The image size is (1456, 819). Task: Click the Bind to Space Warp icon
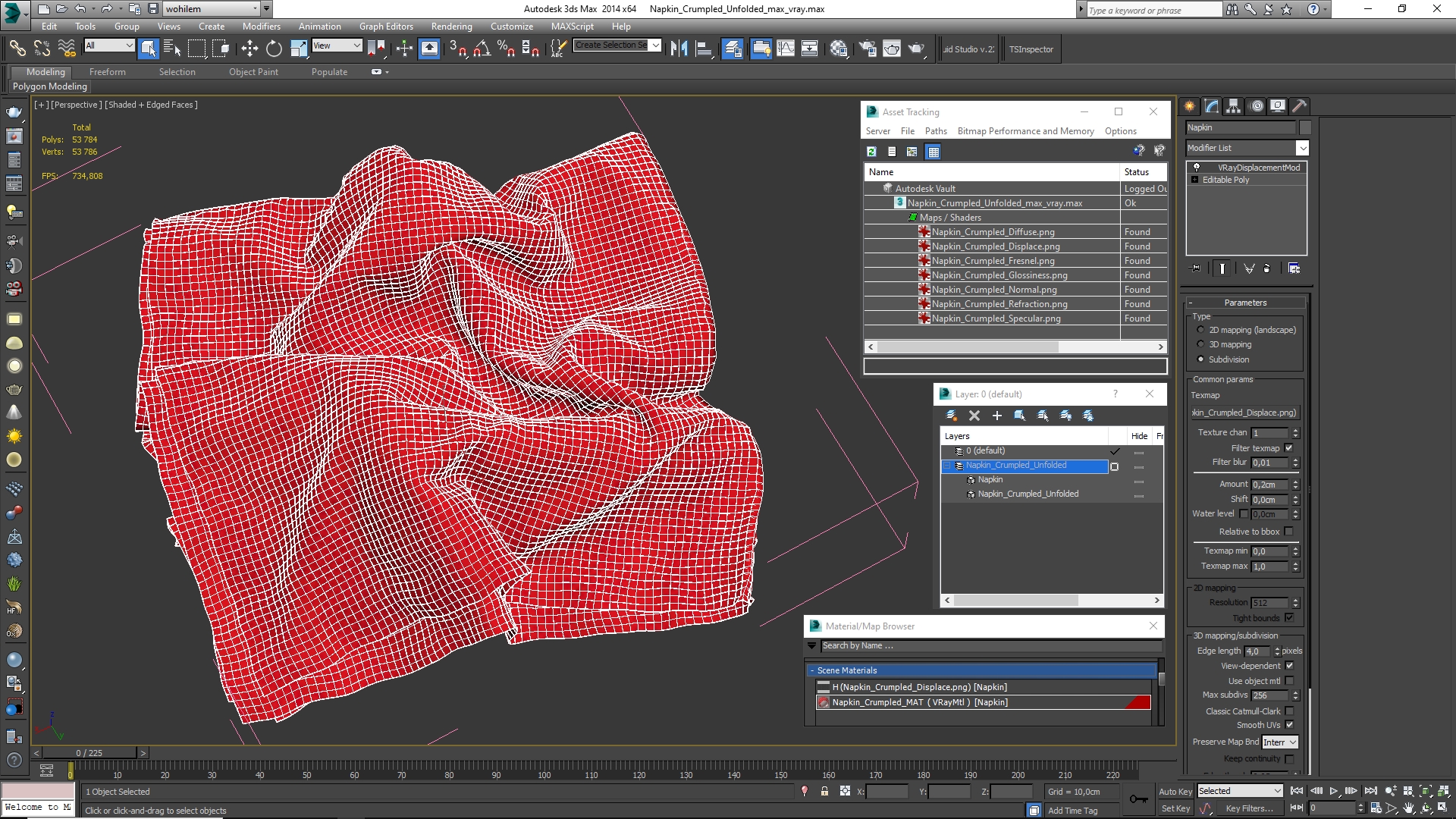(x=67, y=49)
